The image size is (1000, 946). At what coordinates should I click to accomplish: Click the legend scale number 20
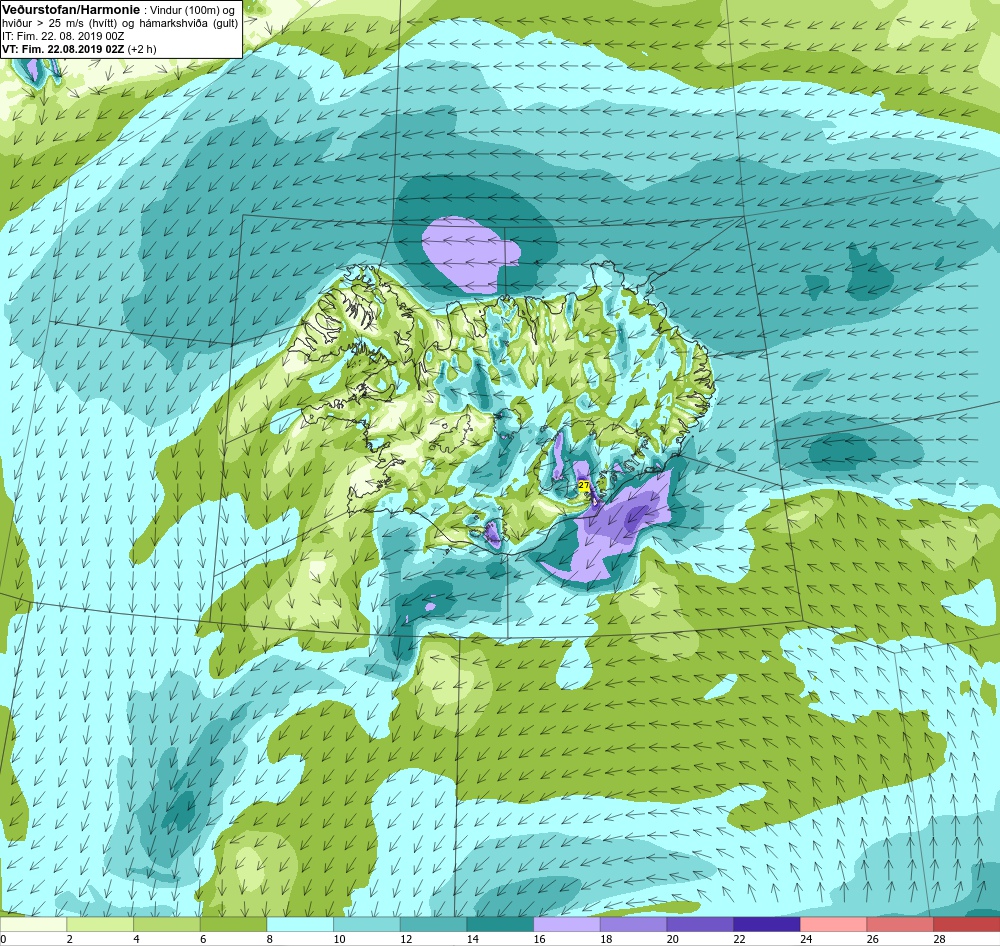point(673,939)
